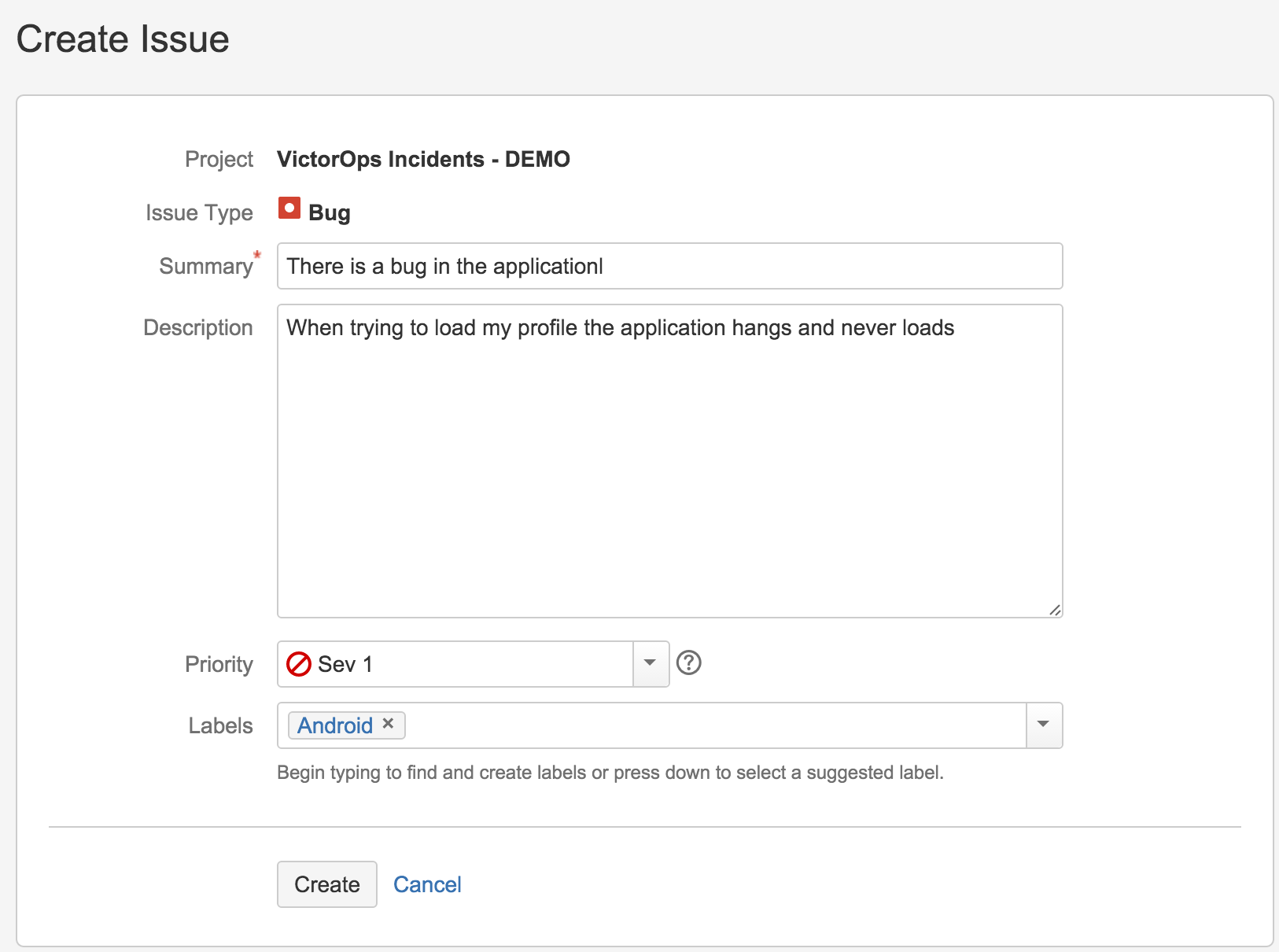Click the Labels help hint text
The width and height of the screenshot is (1279, 952).
tap(610, 773)
